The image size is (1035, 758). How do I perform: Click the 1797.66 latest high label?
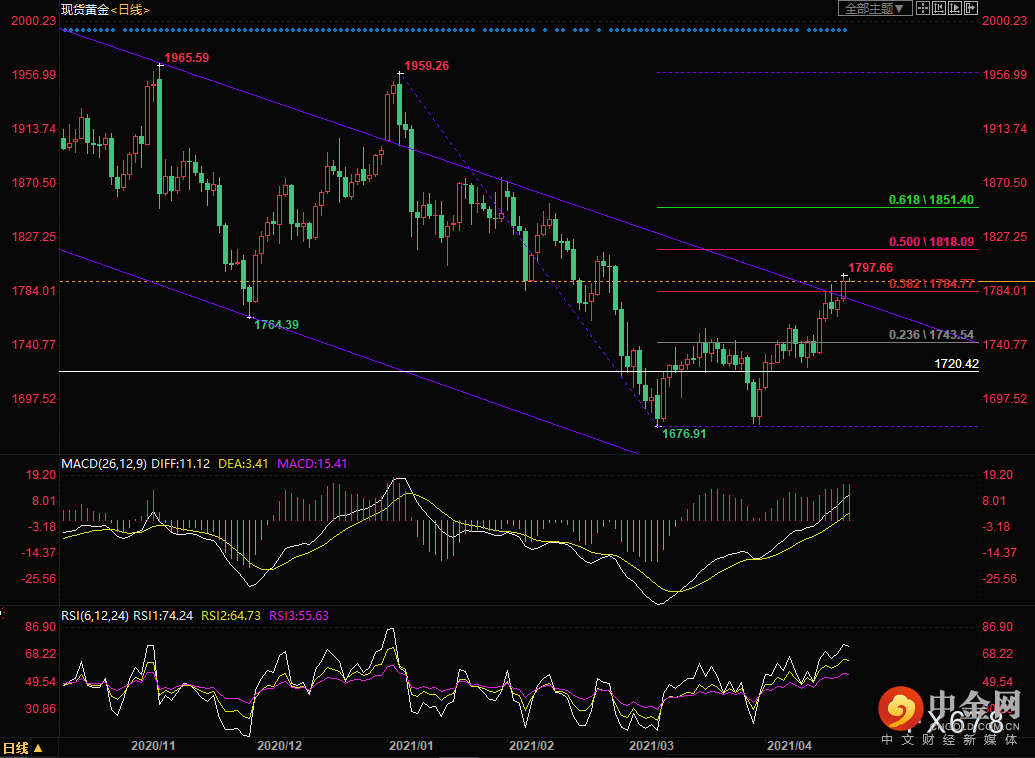[x=871, y=268]
